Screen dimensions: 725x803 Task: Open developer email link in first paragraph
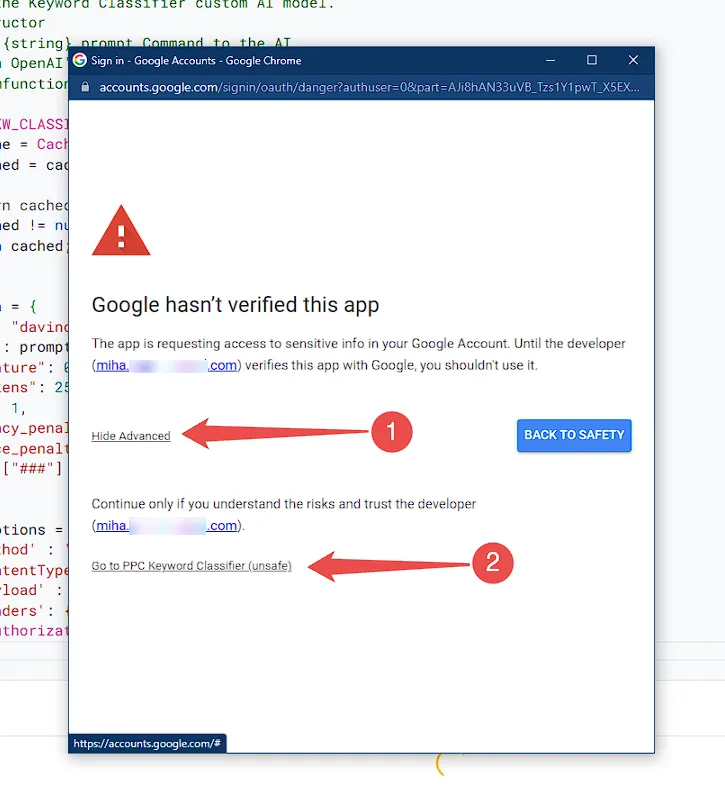click(166, 366)
